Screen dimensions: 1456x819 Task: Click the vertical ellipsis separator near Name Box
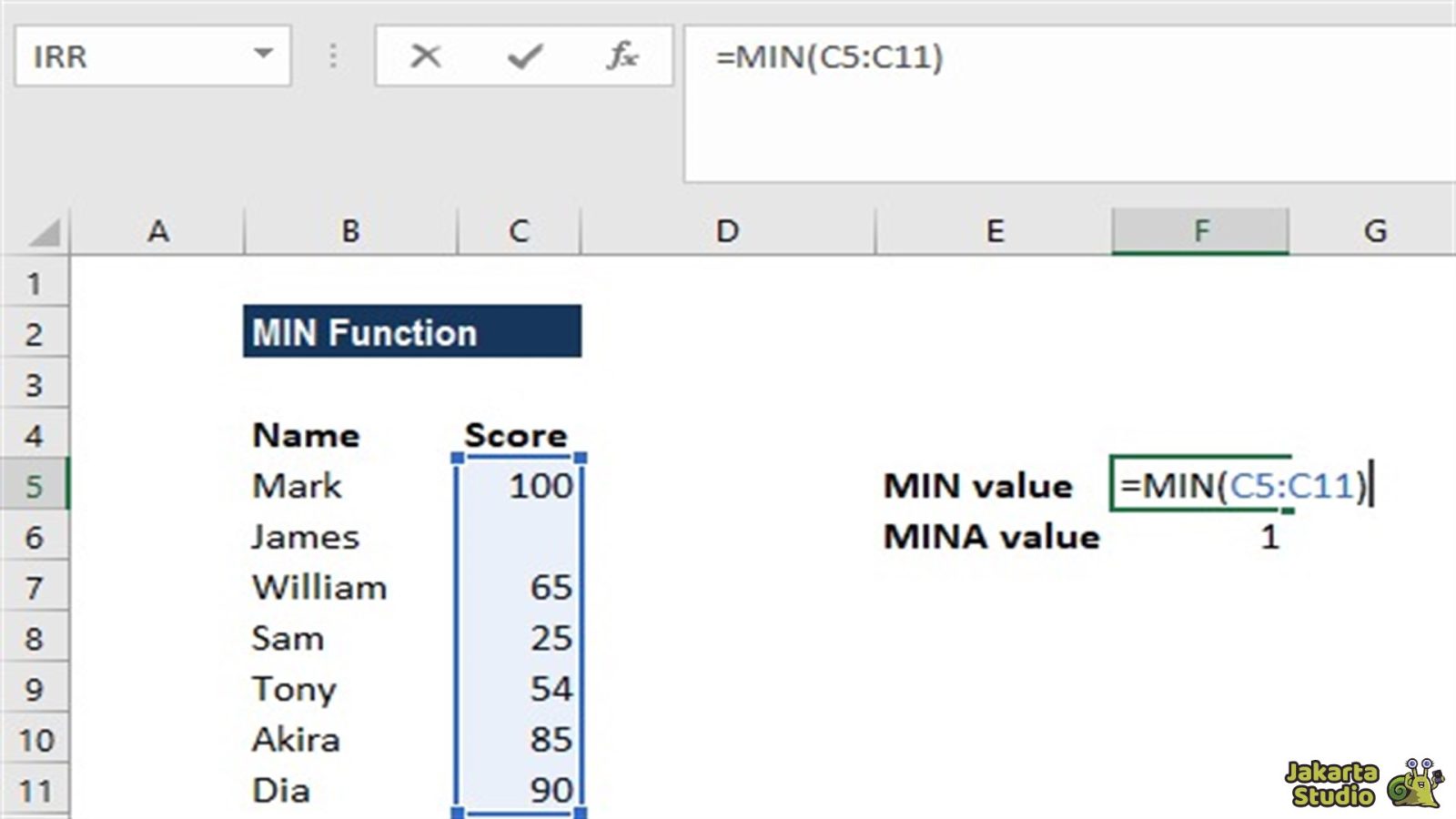pos(333,56)
